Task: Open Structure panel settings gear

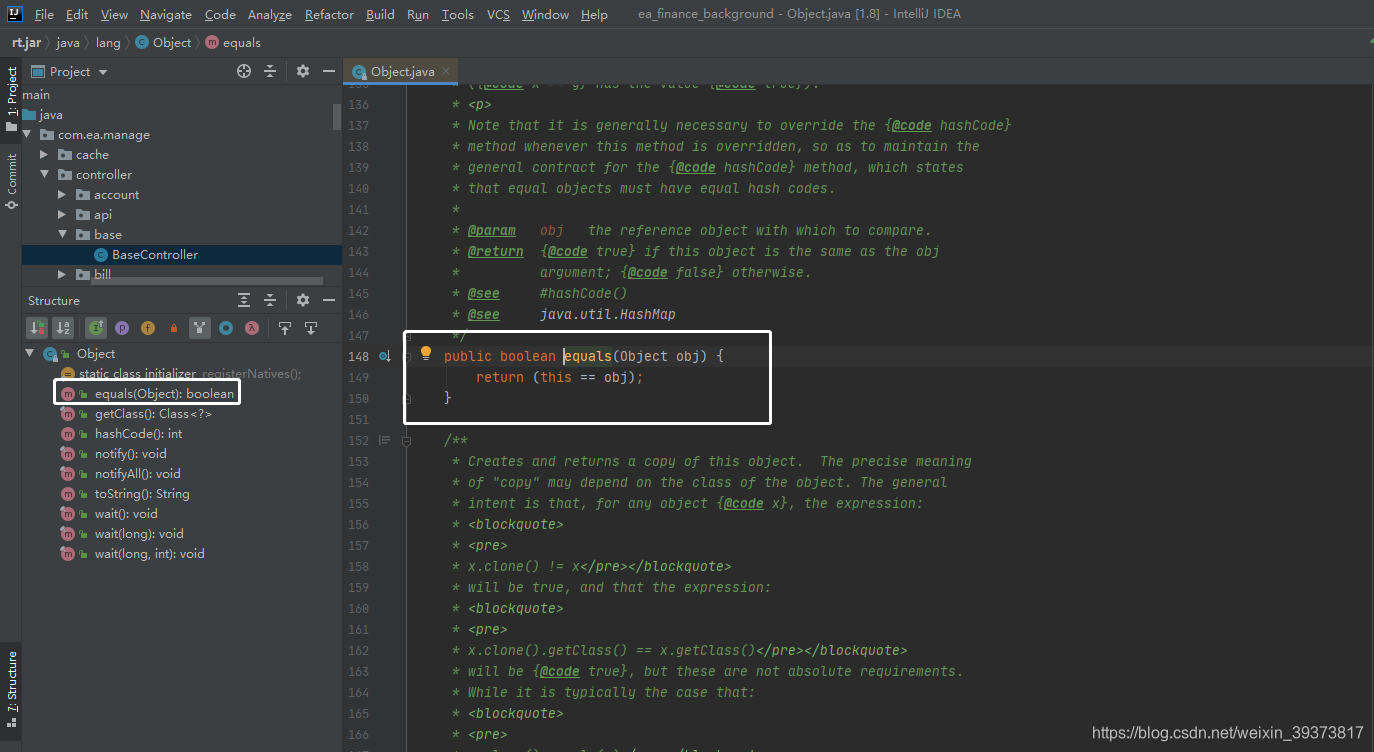Action: pos(303,300)
